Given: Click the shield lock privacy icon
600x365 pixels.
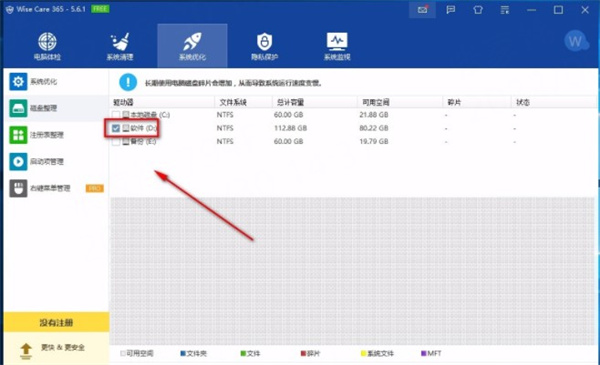Looking at the screenshot, I should pos(264,41).
